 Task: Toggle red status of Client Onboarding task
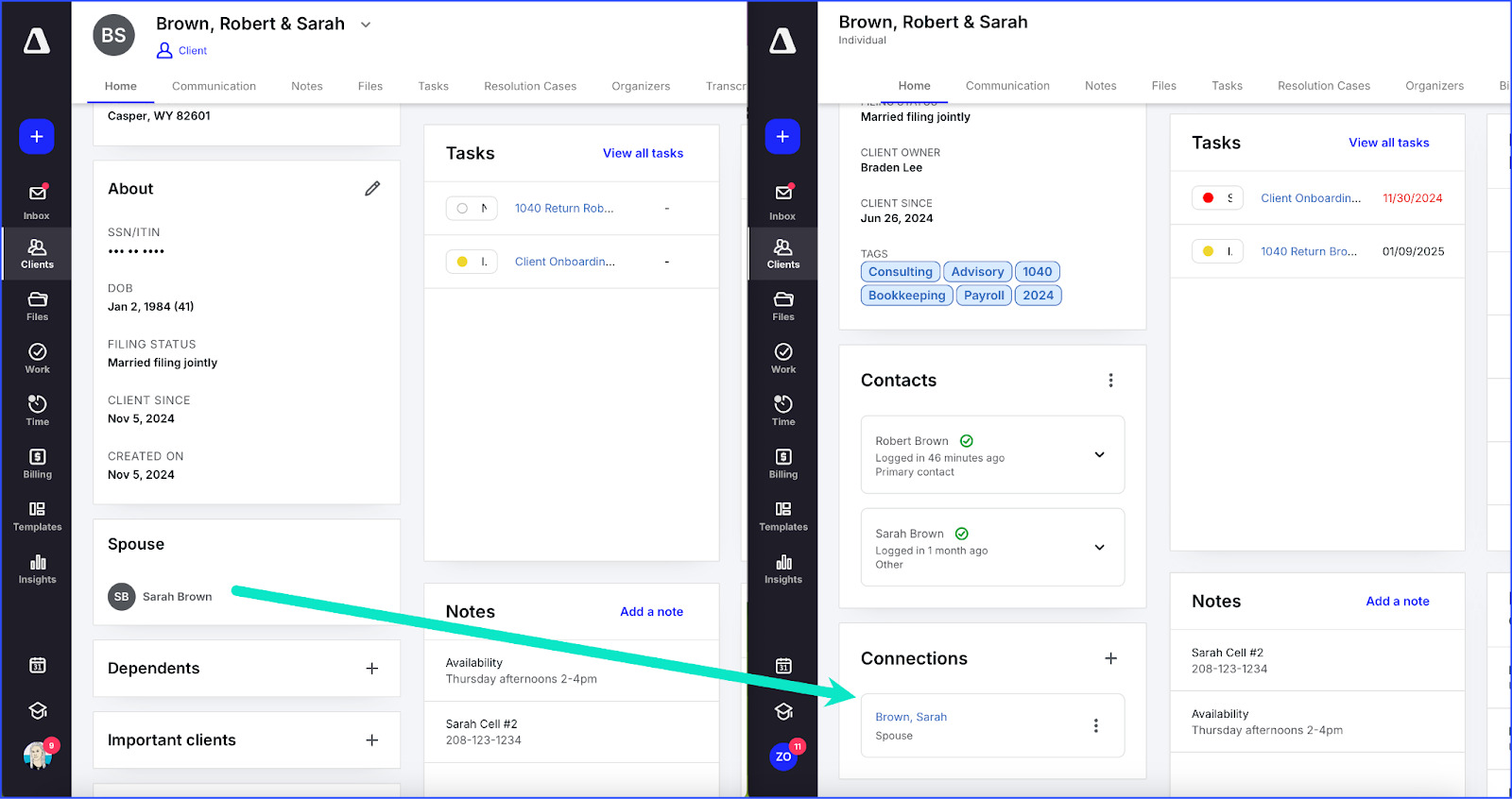pos(1208,198)
